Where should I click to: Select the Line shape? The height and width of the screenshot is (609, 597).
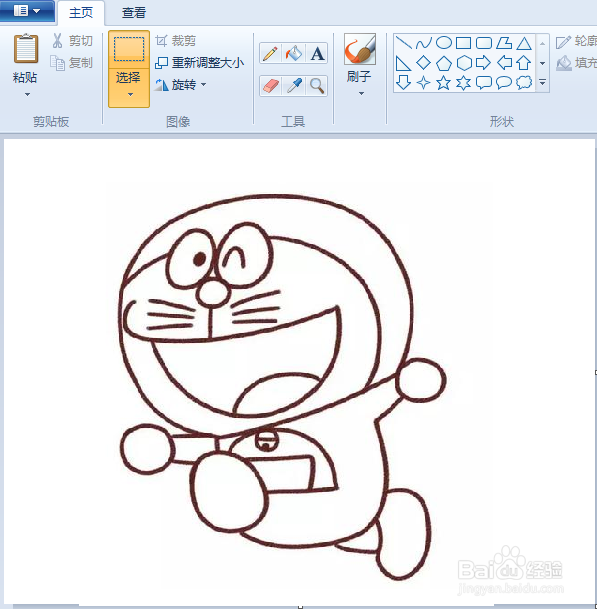pos(404,42)
